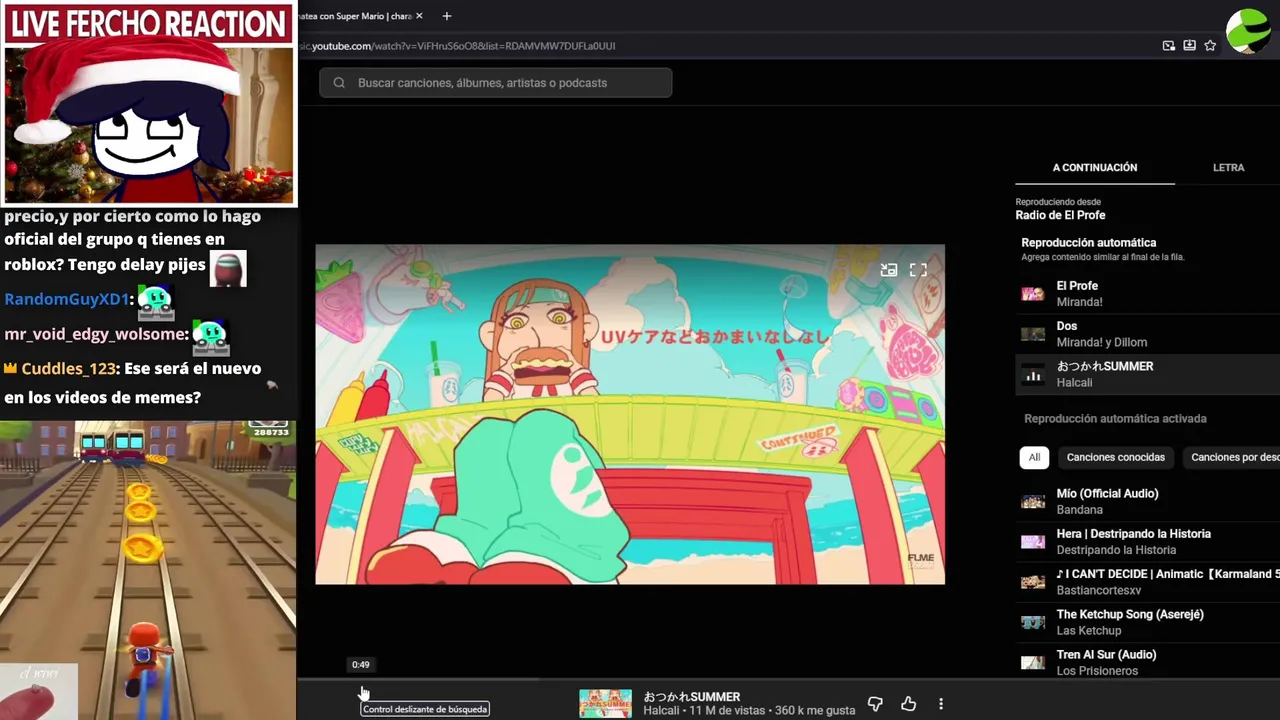Click the LIVE FERCHO REACTION webcam overlay
Screen dimensions: 1280x720
[149, 104]
